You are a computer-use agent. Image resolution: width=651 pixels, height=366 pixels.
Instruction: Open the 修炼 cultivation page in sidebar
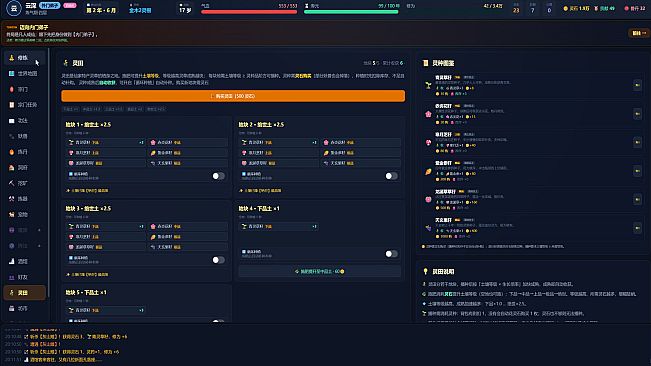tap(24, 58)
